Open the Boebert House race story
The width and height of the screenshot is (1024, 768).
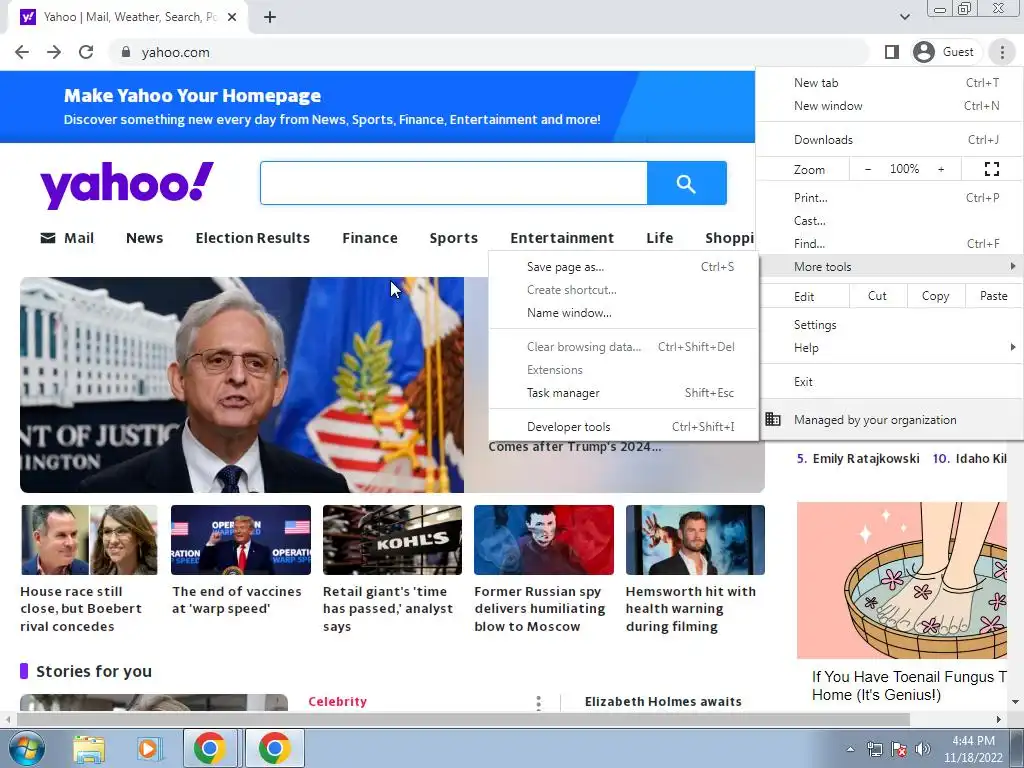point(89,569)
